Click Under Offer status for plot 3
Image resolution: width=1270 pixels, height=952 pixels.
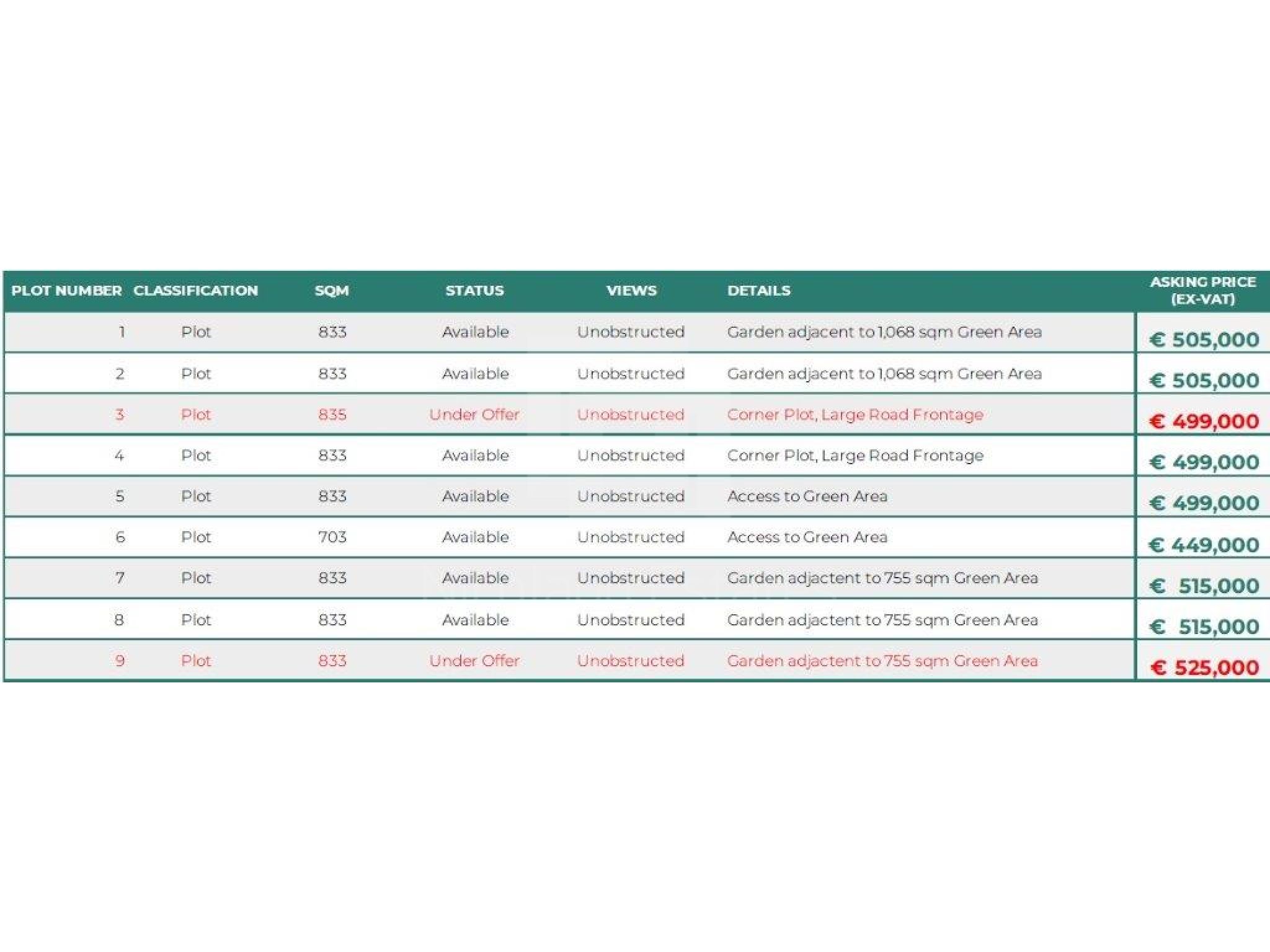(x=474, y=415)
